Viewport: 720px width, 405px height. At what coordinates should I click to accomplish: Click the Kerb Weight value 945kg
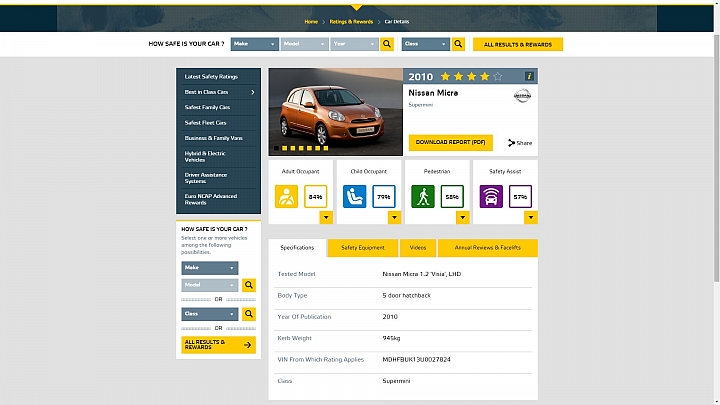(x=391, y=338)
